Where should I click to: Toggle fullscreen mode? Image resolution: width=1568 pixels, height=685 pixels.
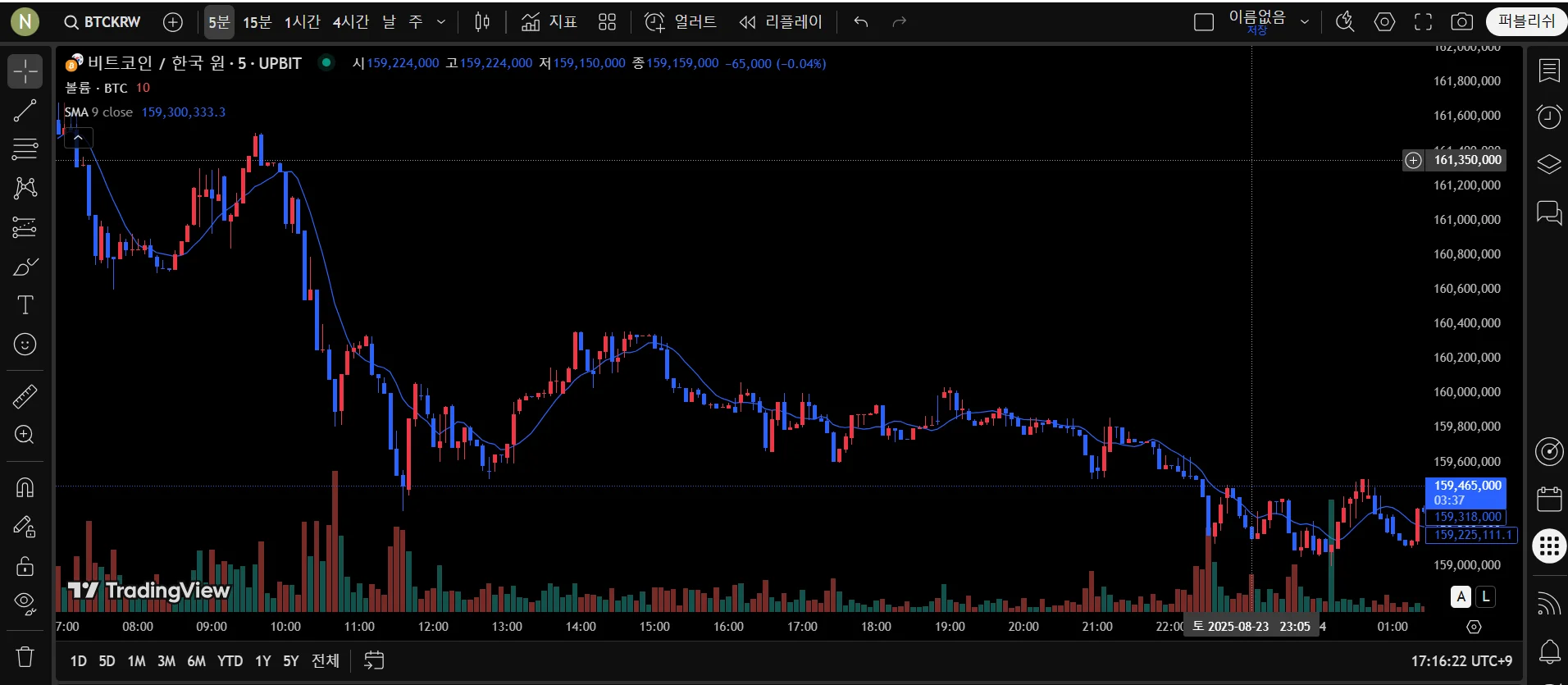pos(1424,22)
